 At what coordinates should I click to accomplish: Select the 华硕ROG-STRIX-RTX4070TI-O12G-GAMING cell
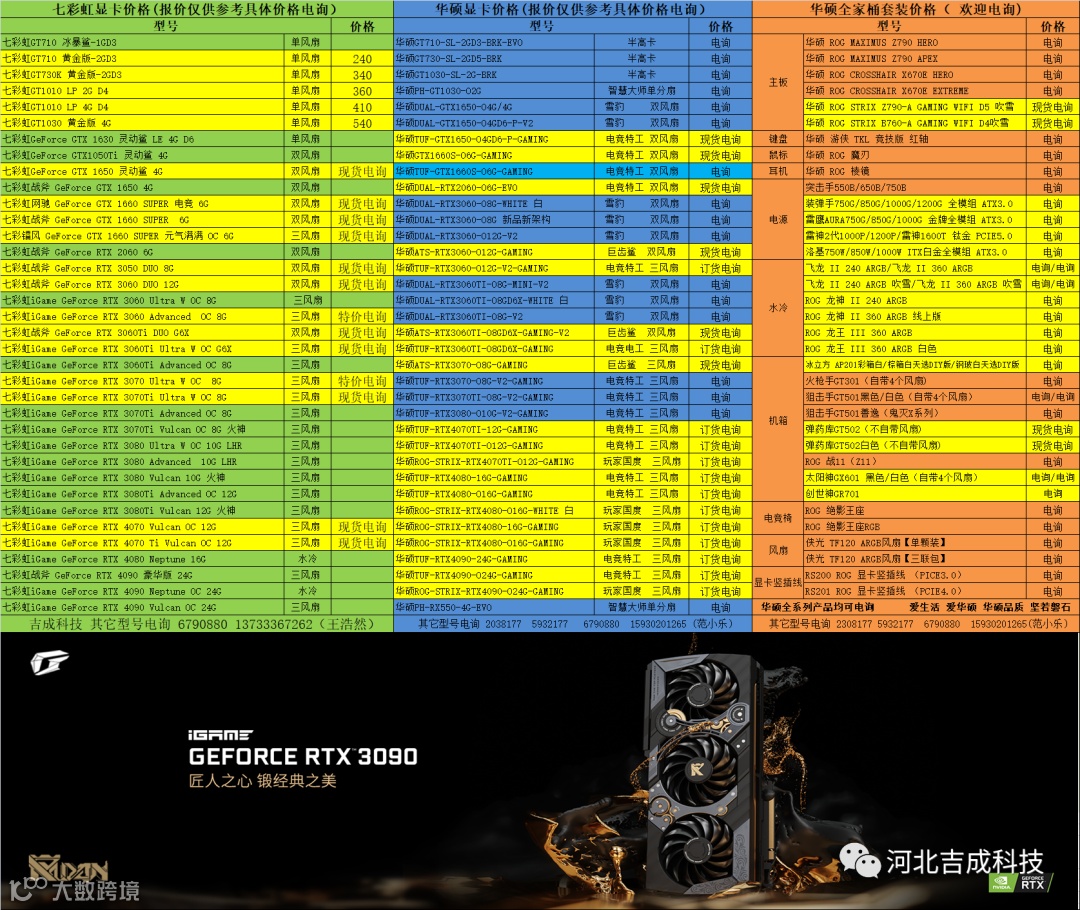click(x=494, y=462)
